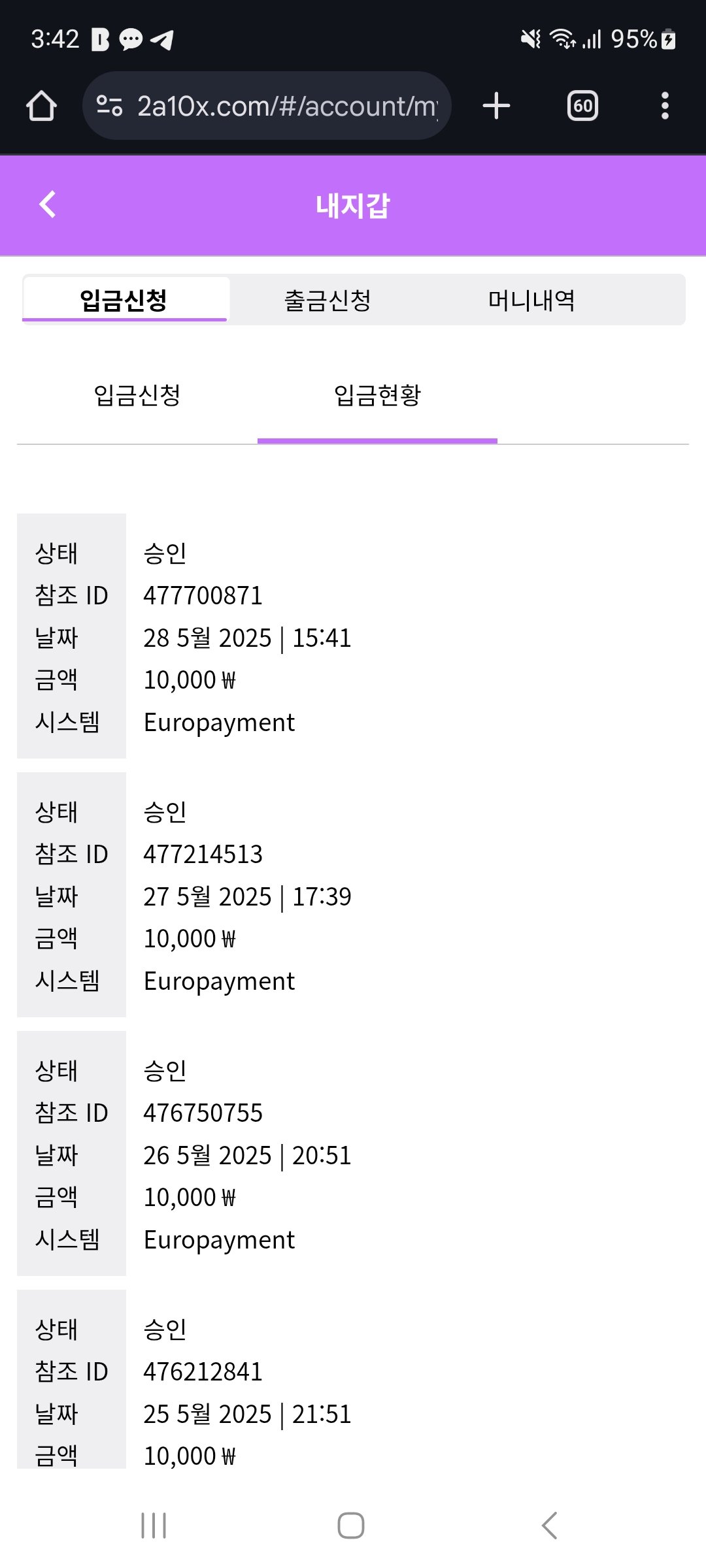This screenshot has width=706, height=1568.
Task: Open tab switcher showing 60 tabs
Action: [x=582, y=106]
